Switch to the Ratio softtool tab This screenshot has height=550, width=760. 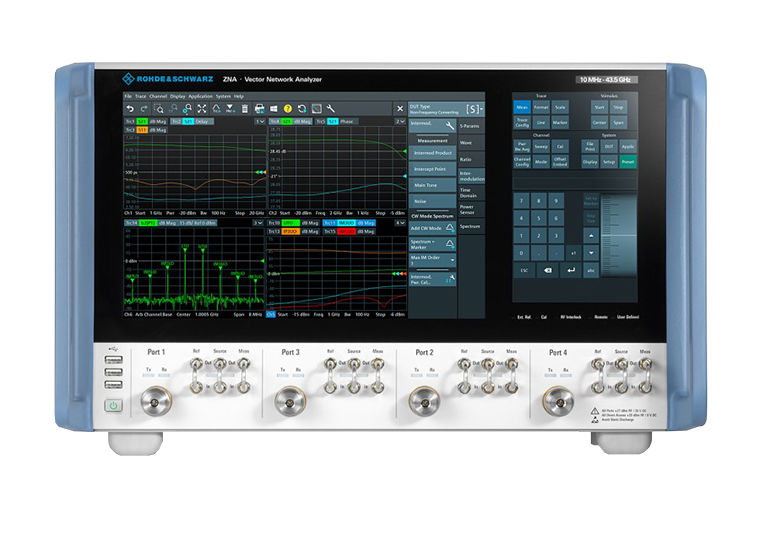coord(470,159)
